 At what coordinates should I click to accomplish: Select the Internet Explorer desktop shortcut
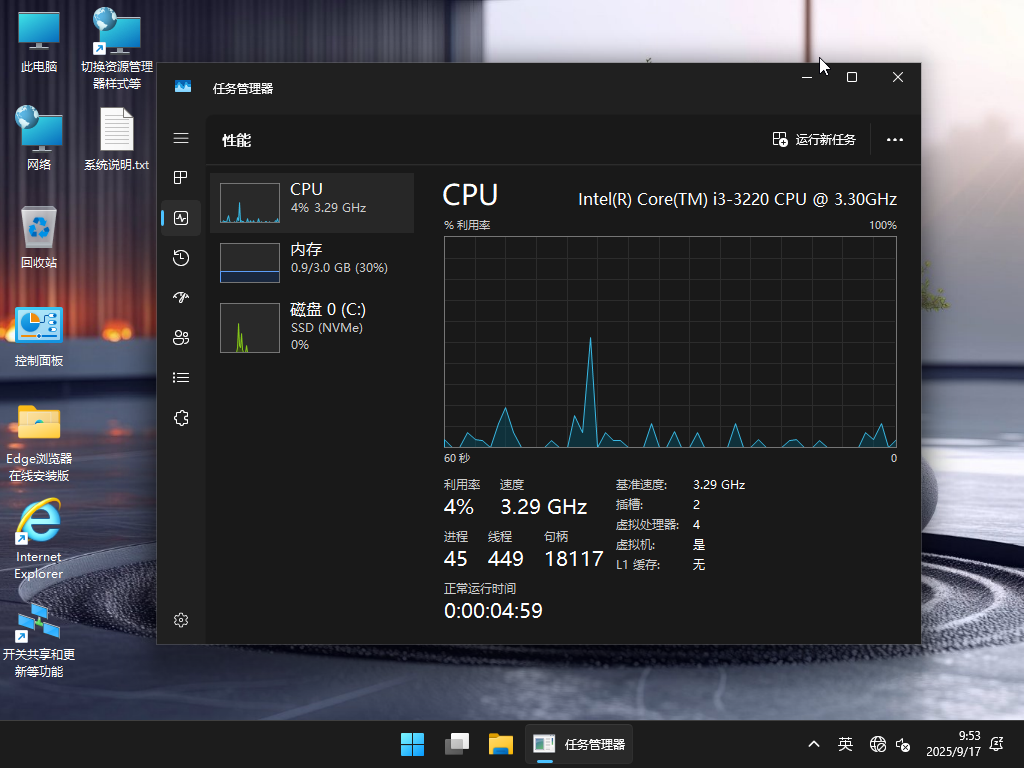point(39,539)
